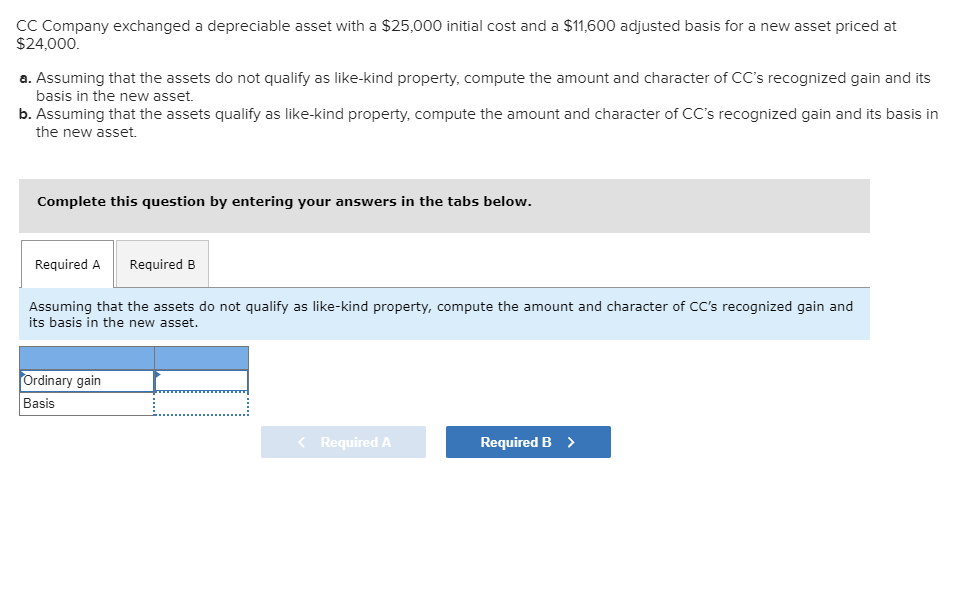Click the Required B navigation button
Viewport: 975px width, 611px height.
coord(528,441)
